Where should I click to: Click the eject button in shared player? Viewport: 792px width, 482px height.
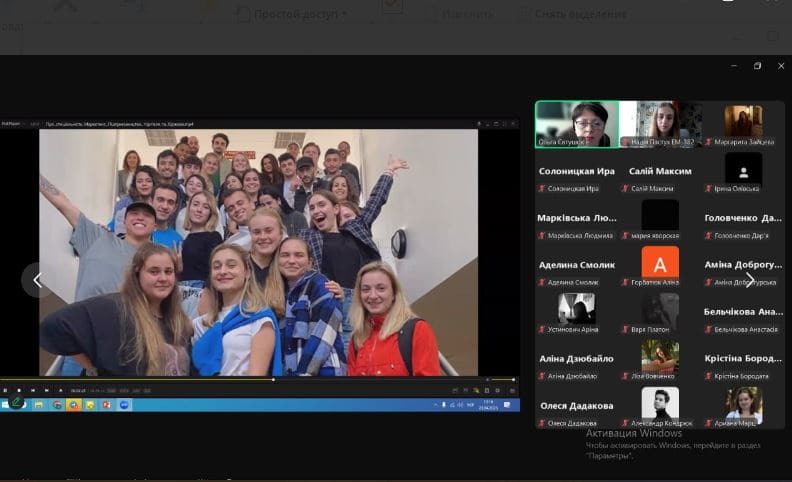click(x=61, y=390)
